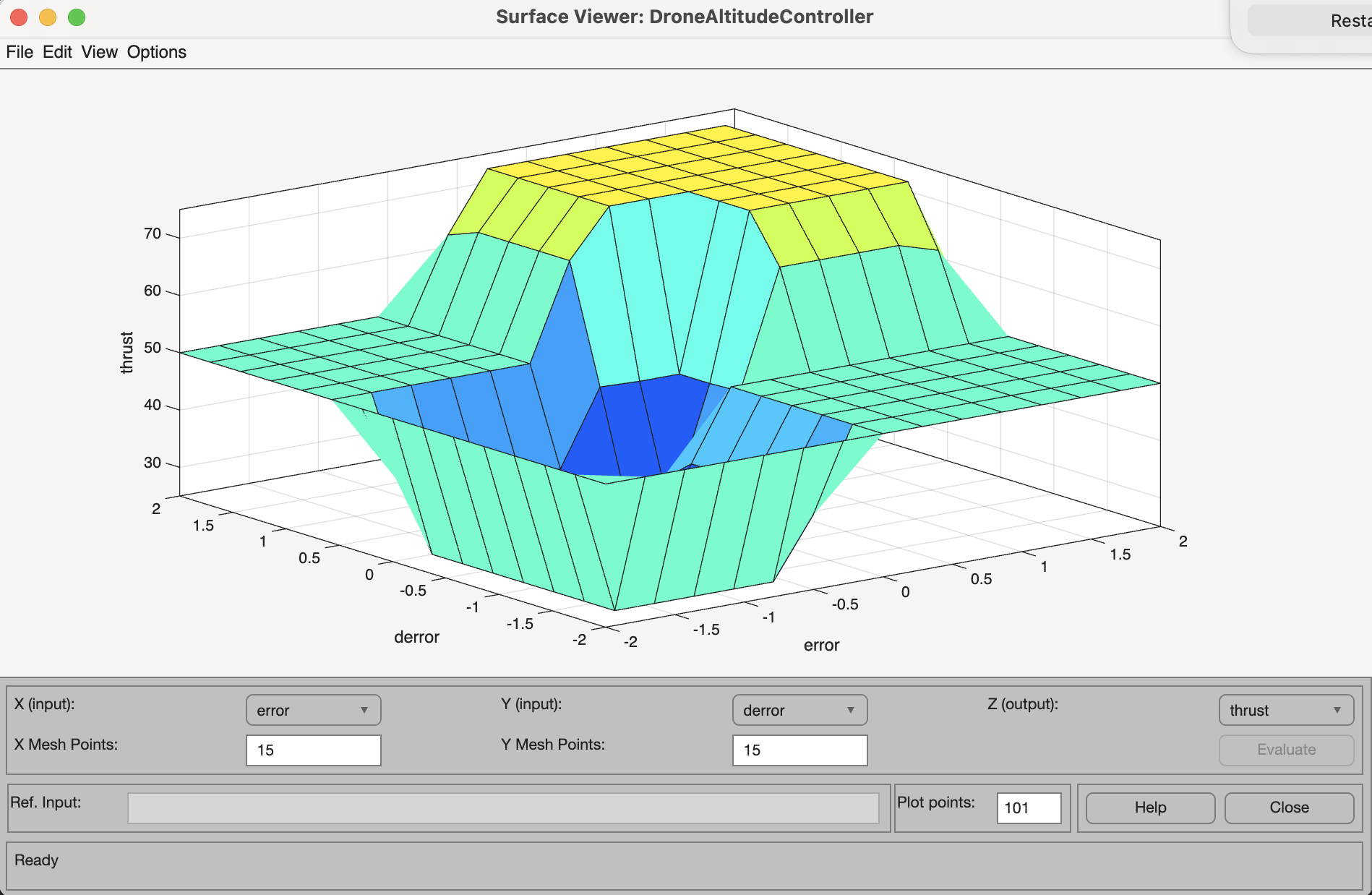Expand the X (input) error dropdown

(x=313, y=710)
